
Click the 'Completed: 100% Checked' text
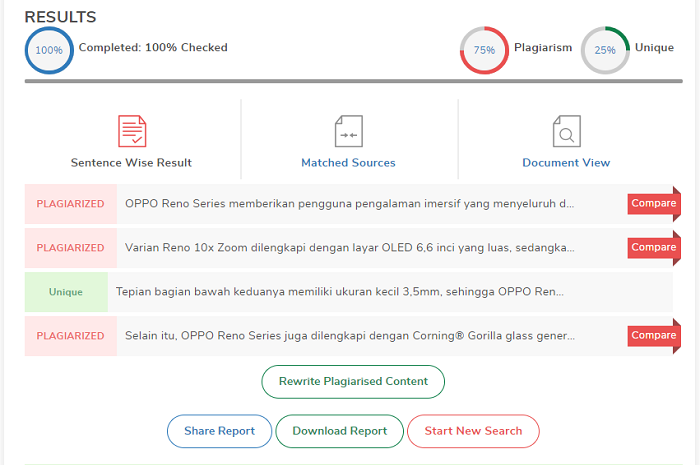153,47
